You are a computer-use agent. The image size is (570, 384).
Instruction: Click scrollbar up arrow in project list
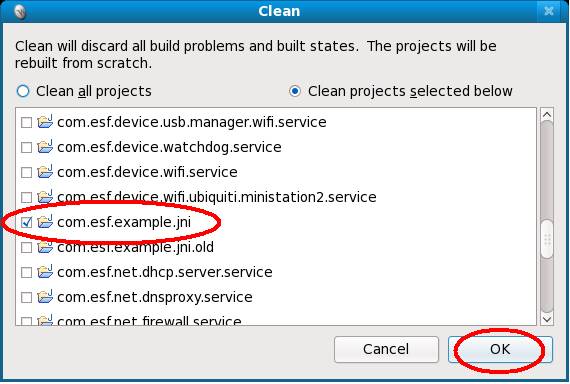[x=547, y=115]
